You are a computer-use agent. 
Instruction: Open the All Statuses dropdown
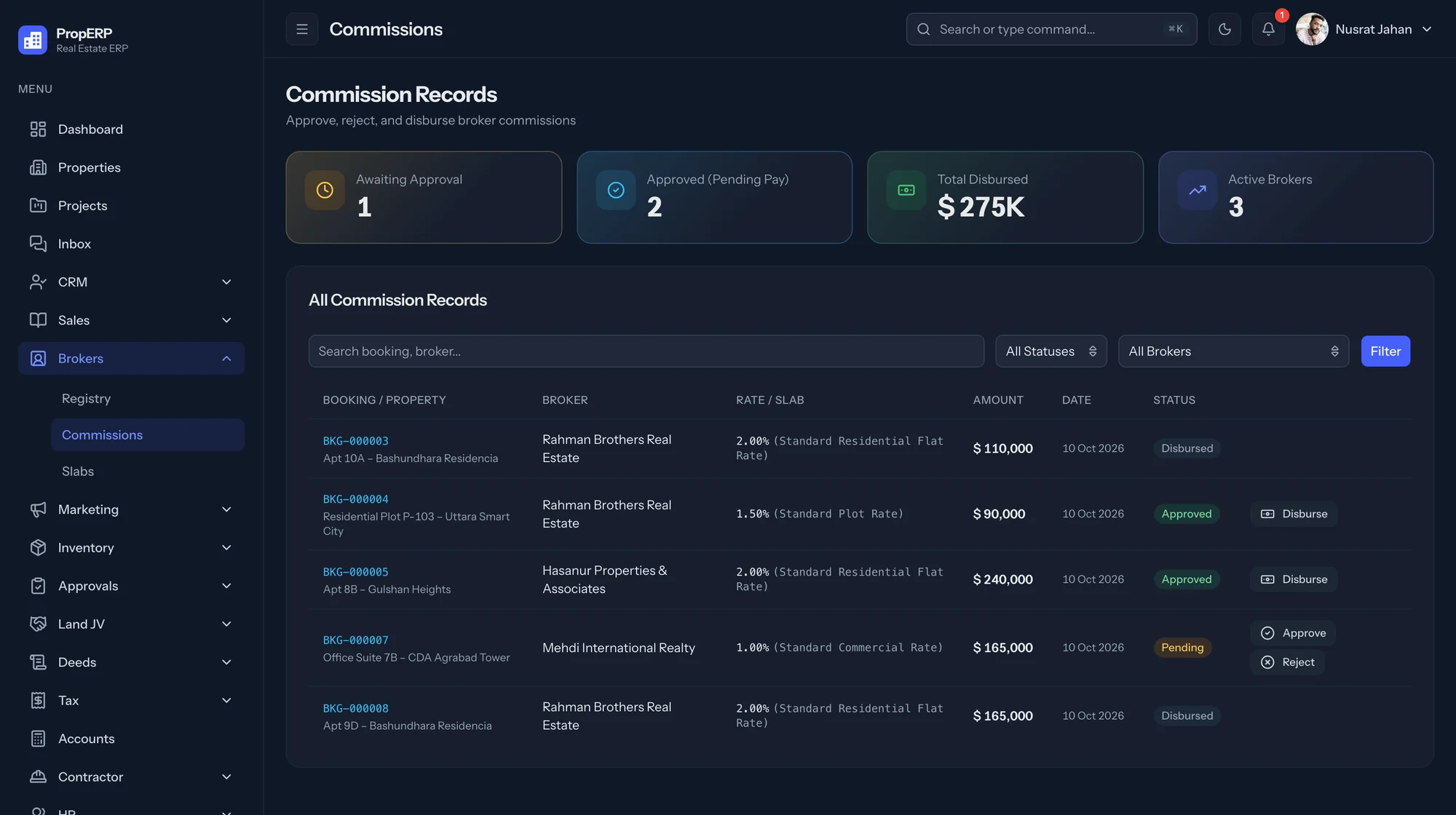click(x=1051, y=351)
